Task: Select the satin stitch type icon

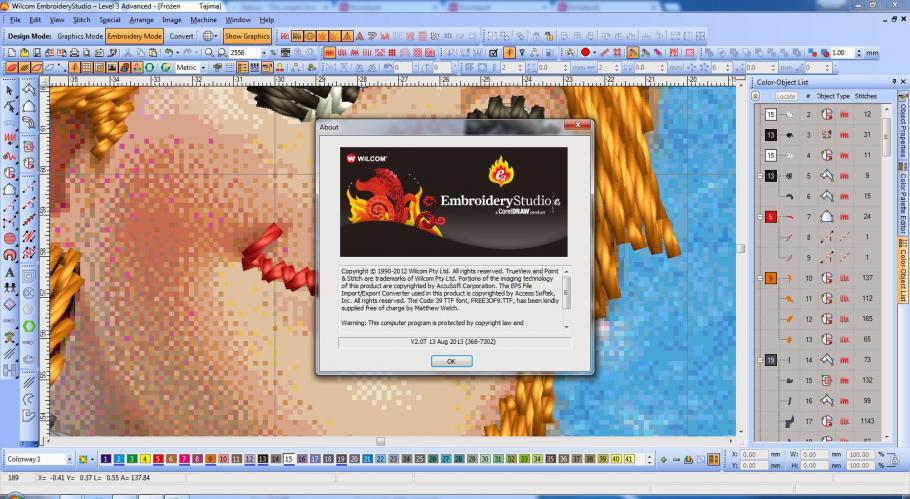Action: 330,52
